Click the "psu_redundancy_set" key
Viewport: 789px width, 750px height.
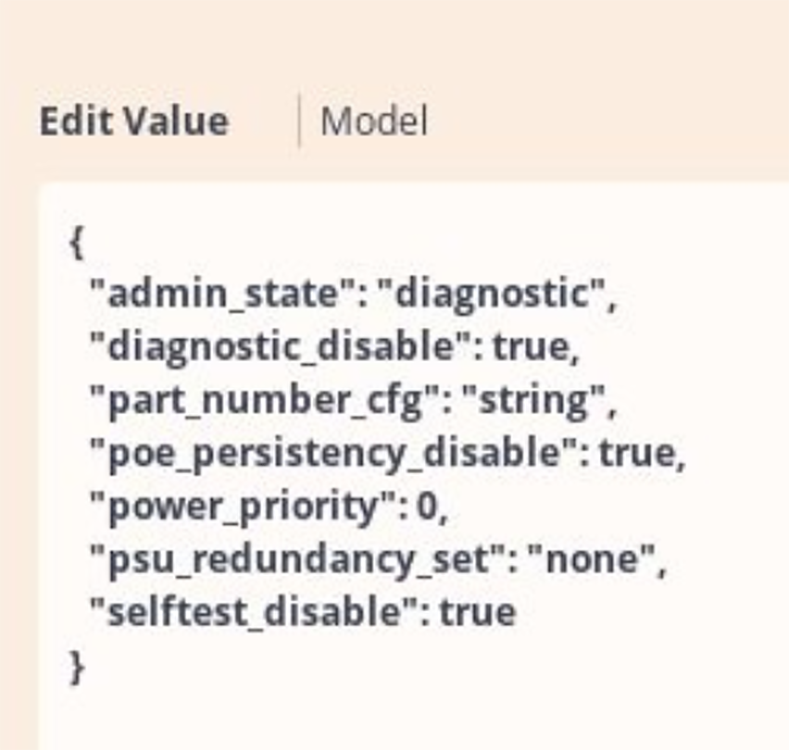click(x=297, y=559)
